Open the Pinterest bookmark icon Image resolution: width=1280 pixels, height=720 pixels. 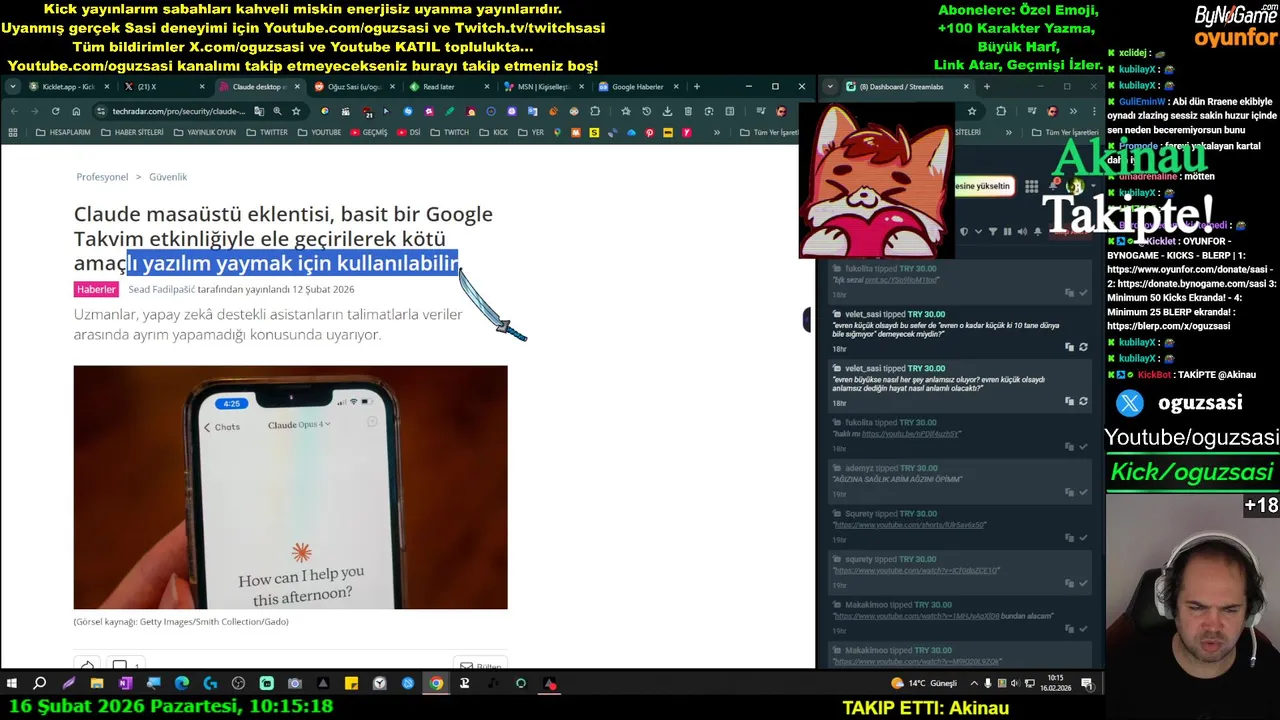[650, 132]
